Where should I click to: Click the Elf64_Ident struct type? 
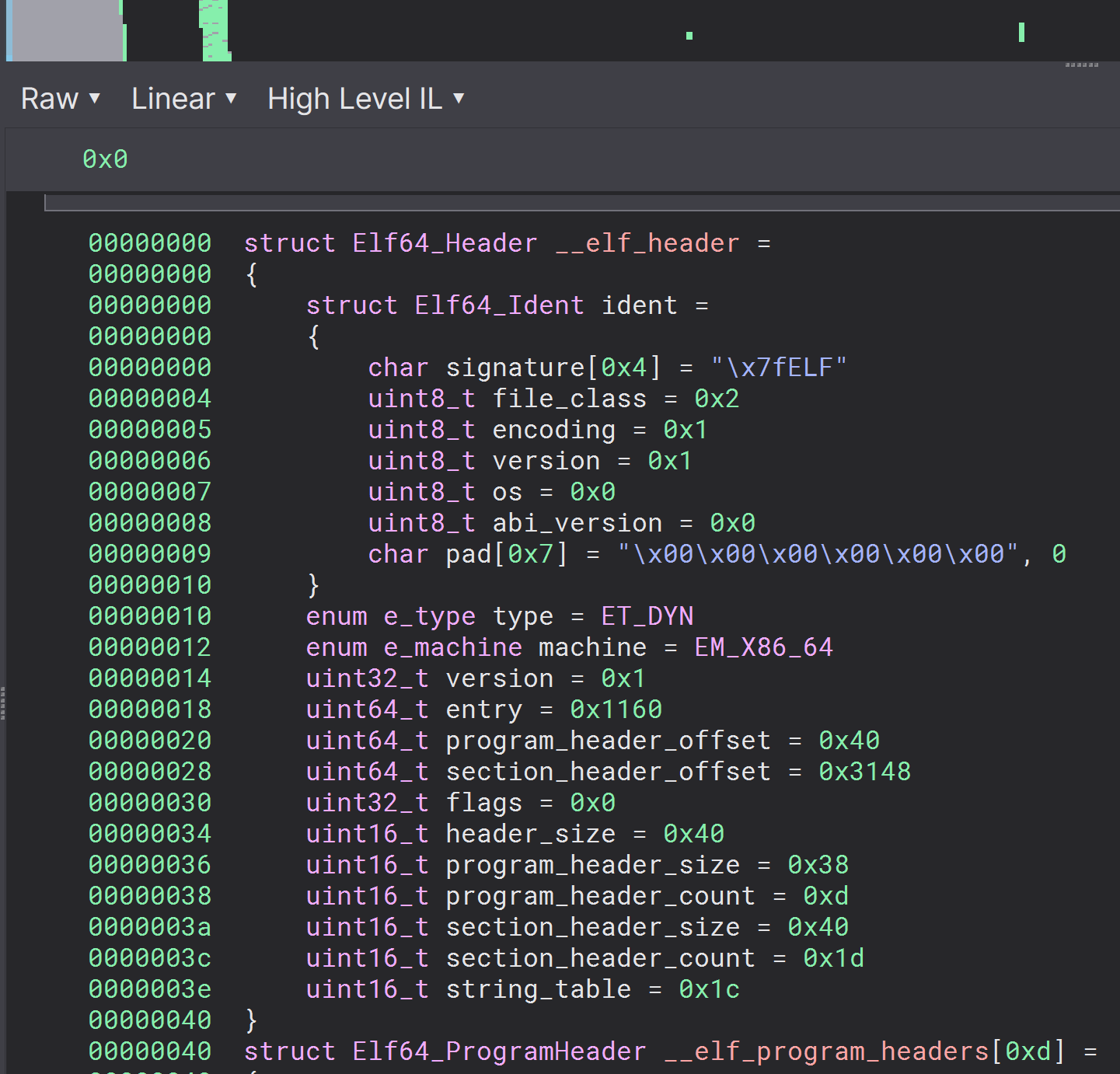pos(499,305)
